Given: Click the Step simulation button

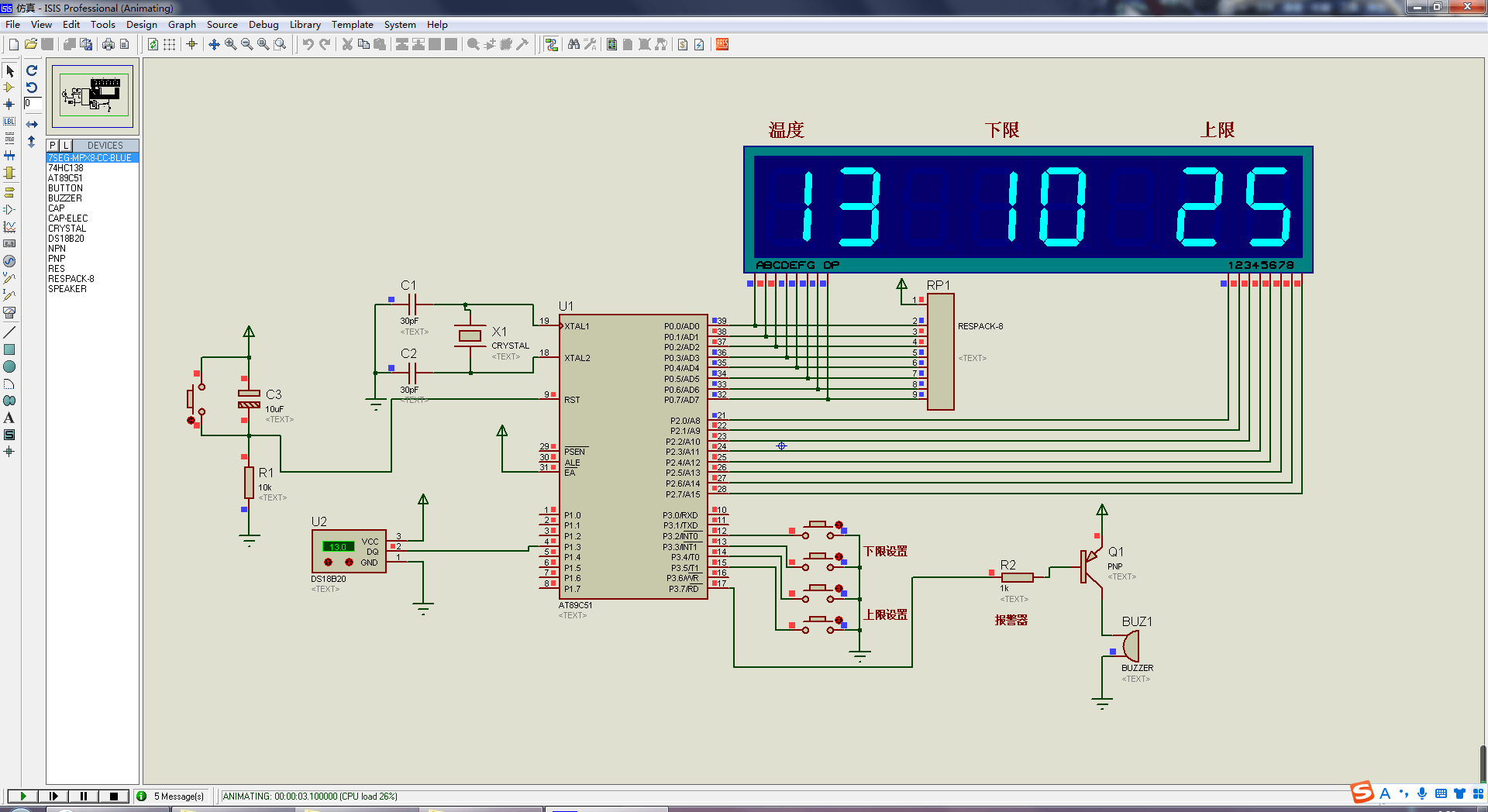Looking at the screenshot, I should [x=53, y=796].
